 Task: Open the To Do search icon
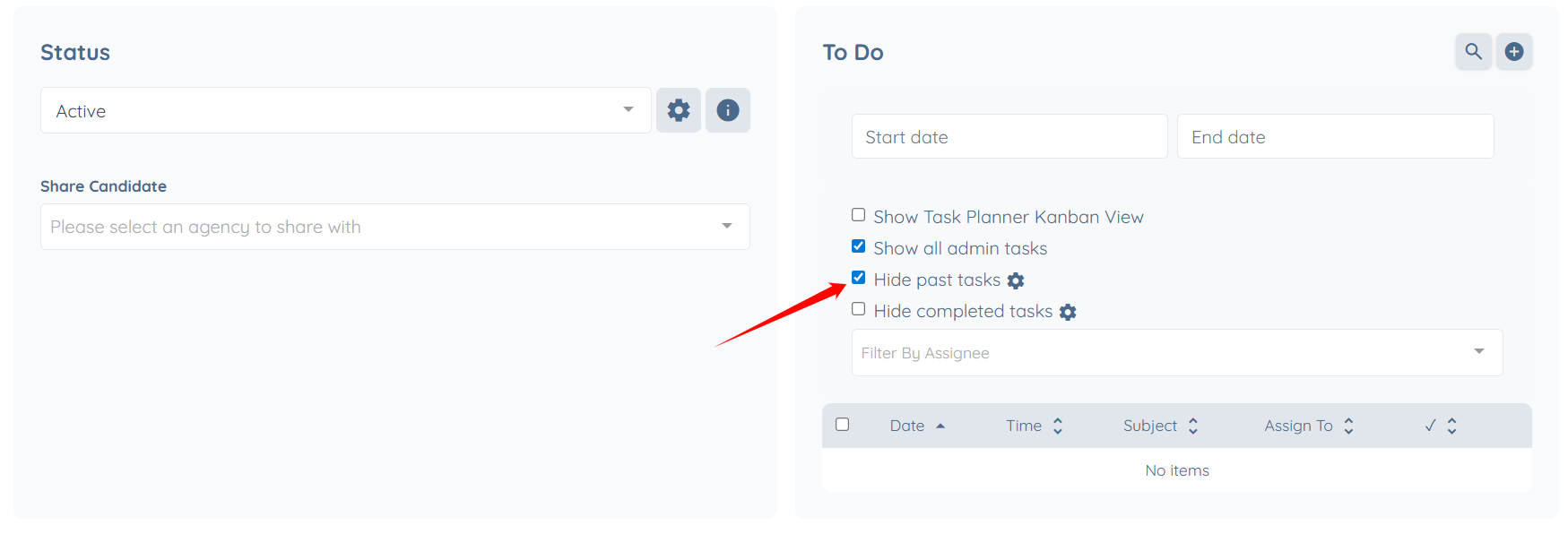pyautogui.click(x=1473, y=51)
